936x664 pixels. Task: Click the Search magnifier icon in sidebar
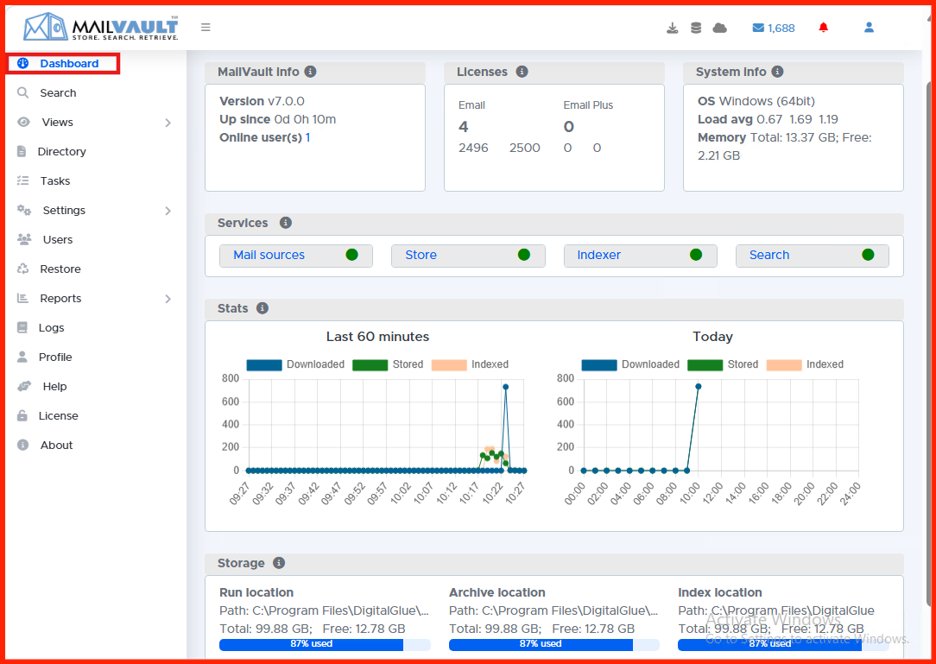point(23,93)
